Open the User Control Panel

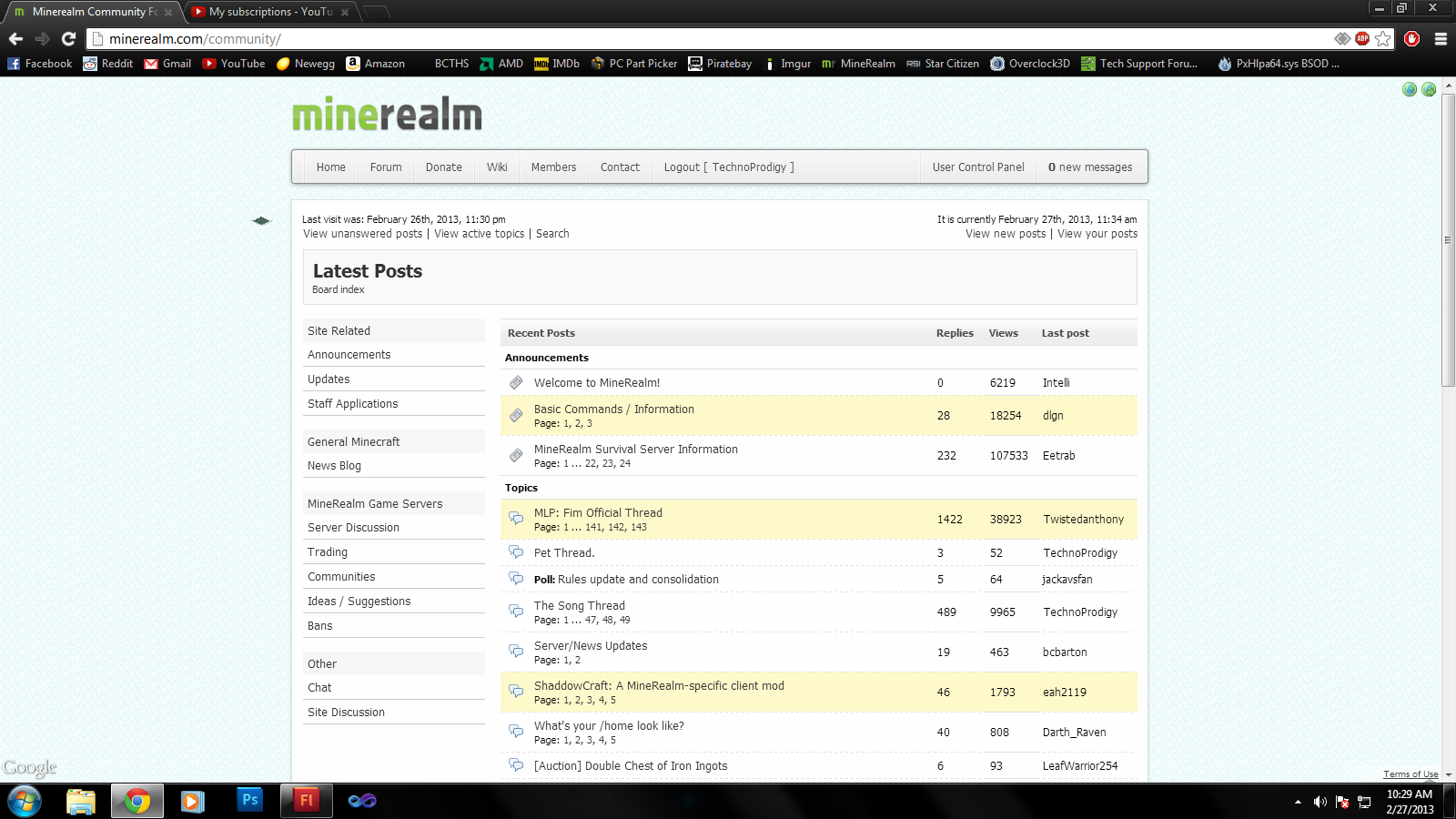pyautogui.click(x=978, y=167)
